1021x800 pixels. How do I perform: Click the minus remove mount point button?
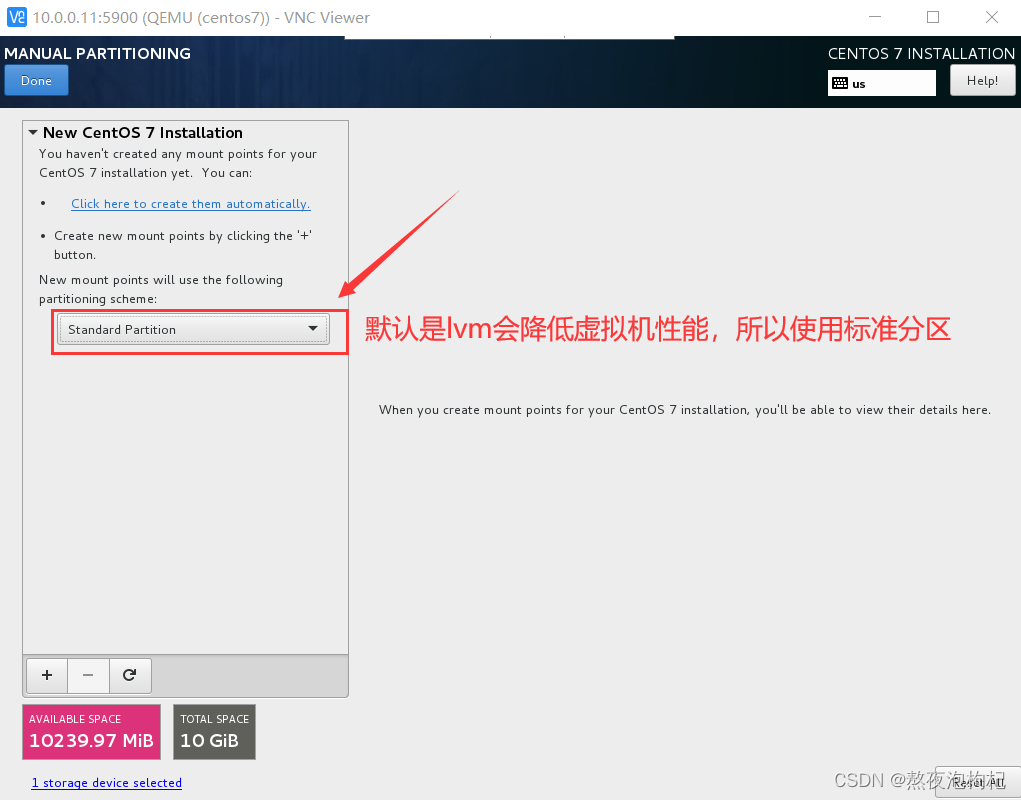click(x=88, y=675)
